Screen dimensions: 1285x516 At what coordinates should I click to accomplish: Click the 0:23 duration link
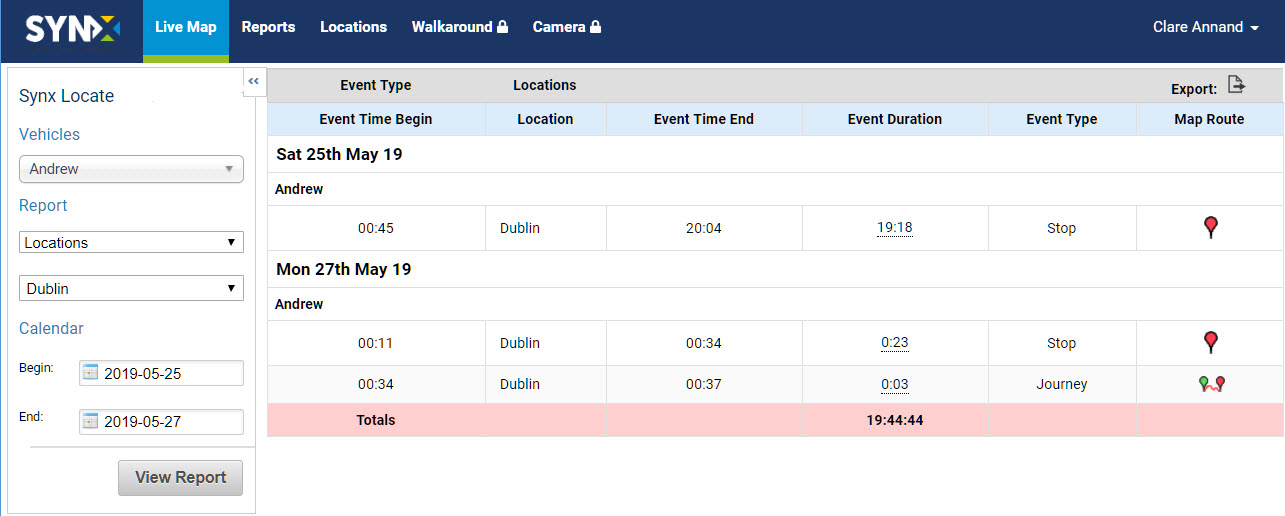coord(894,343)
